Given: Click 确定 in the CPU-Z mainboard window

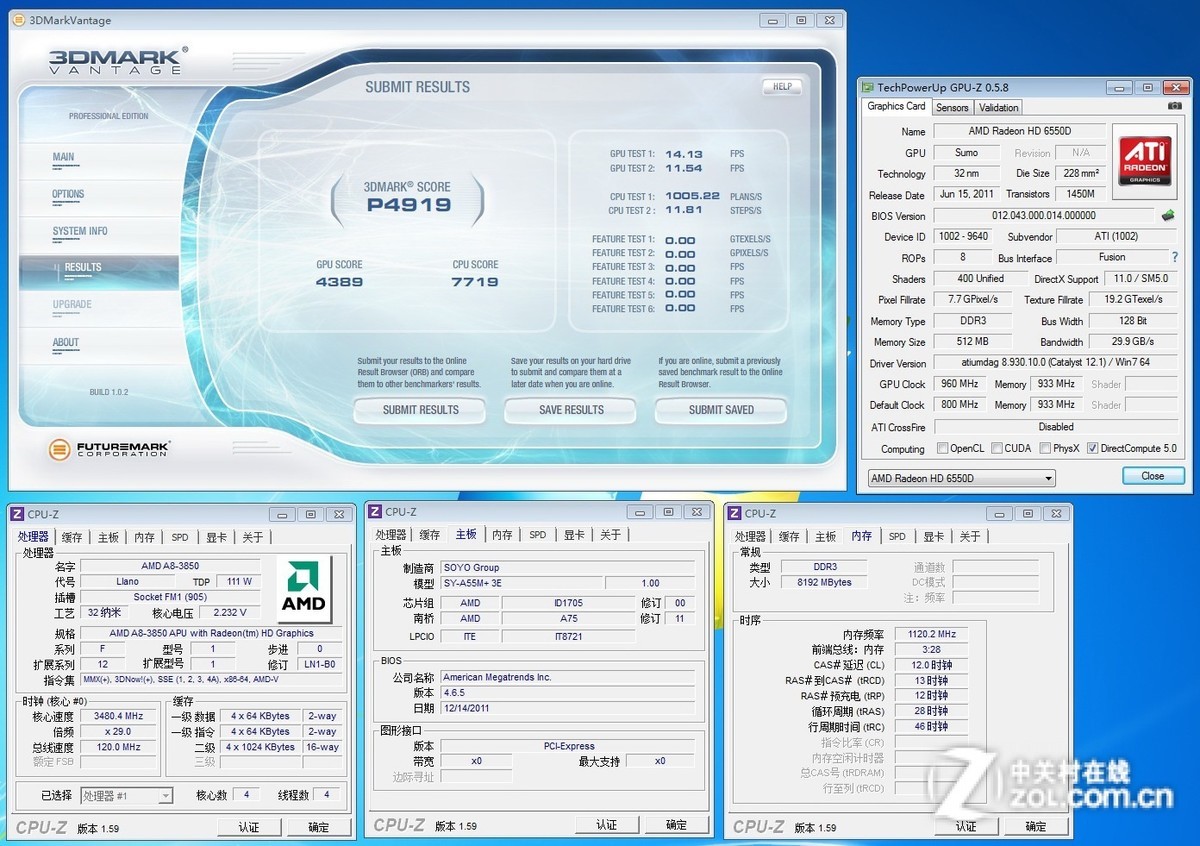Looking at the screenshot, I should point(677,825).
